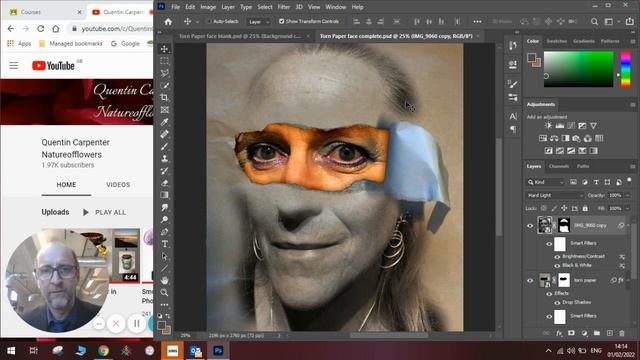Click the Google bookmark in Chrome
Viewport: 640px width, 360px height.
[x=125, y=44]
